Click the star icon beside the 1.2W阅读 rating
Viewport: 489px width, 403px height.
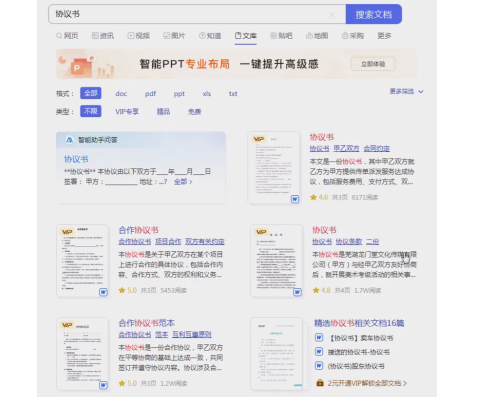pyautogui.click(x=122, y=383)
